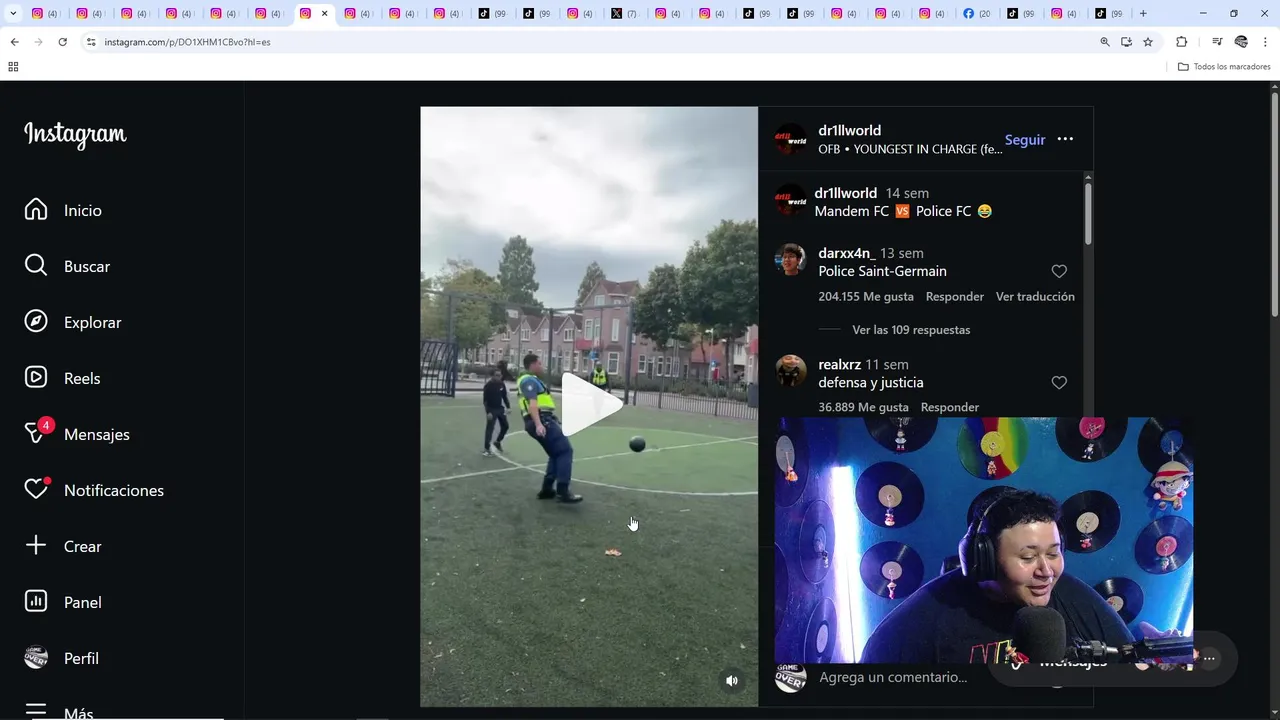Go to Inicio in the sidebar
This screenshot has height=720, width=1280.
(63, 210)
